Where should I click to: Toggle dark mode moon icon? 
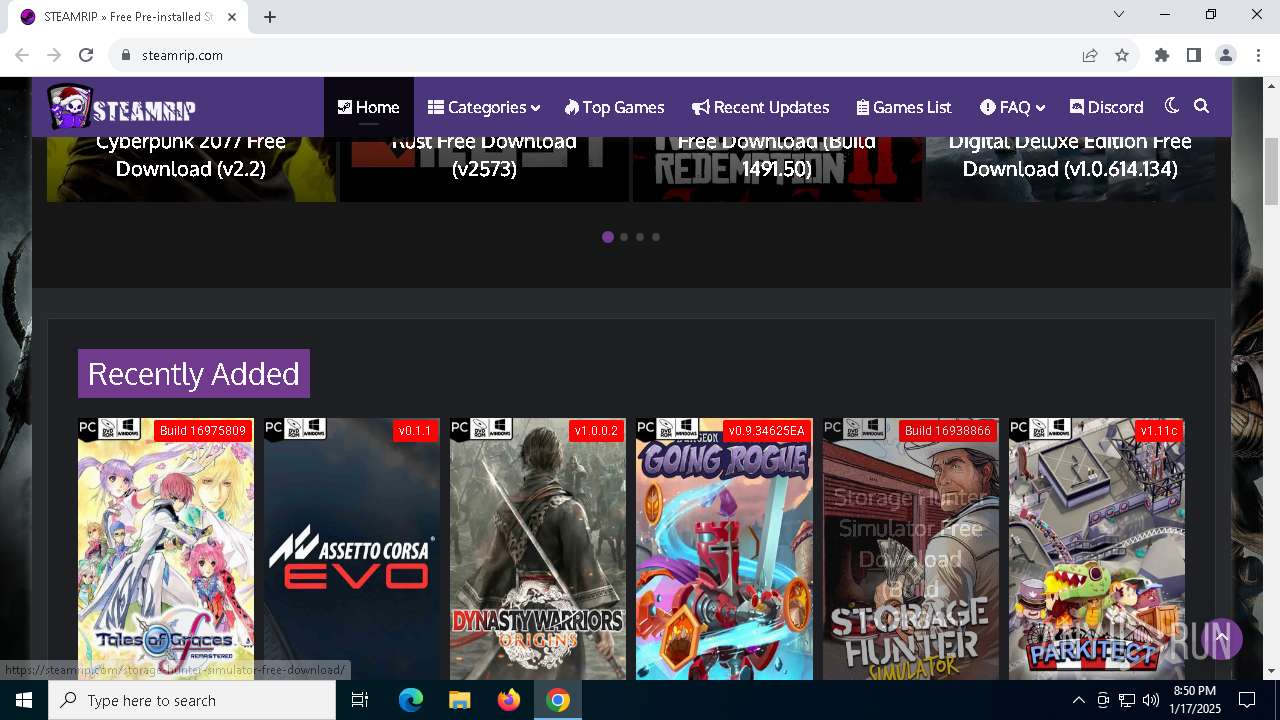1172,106
